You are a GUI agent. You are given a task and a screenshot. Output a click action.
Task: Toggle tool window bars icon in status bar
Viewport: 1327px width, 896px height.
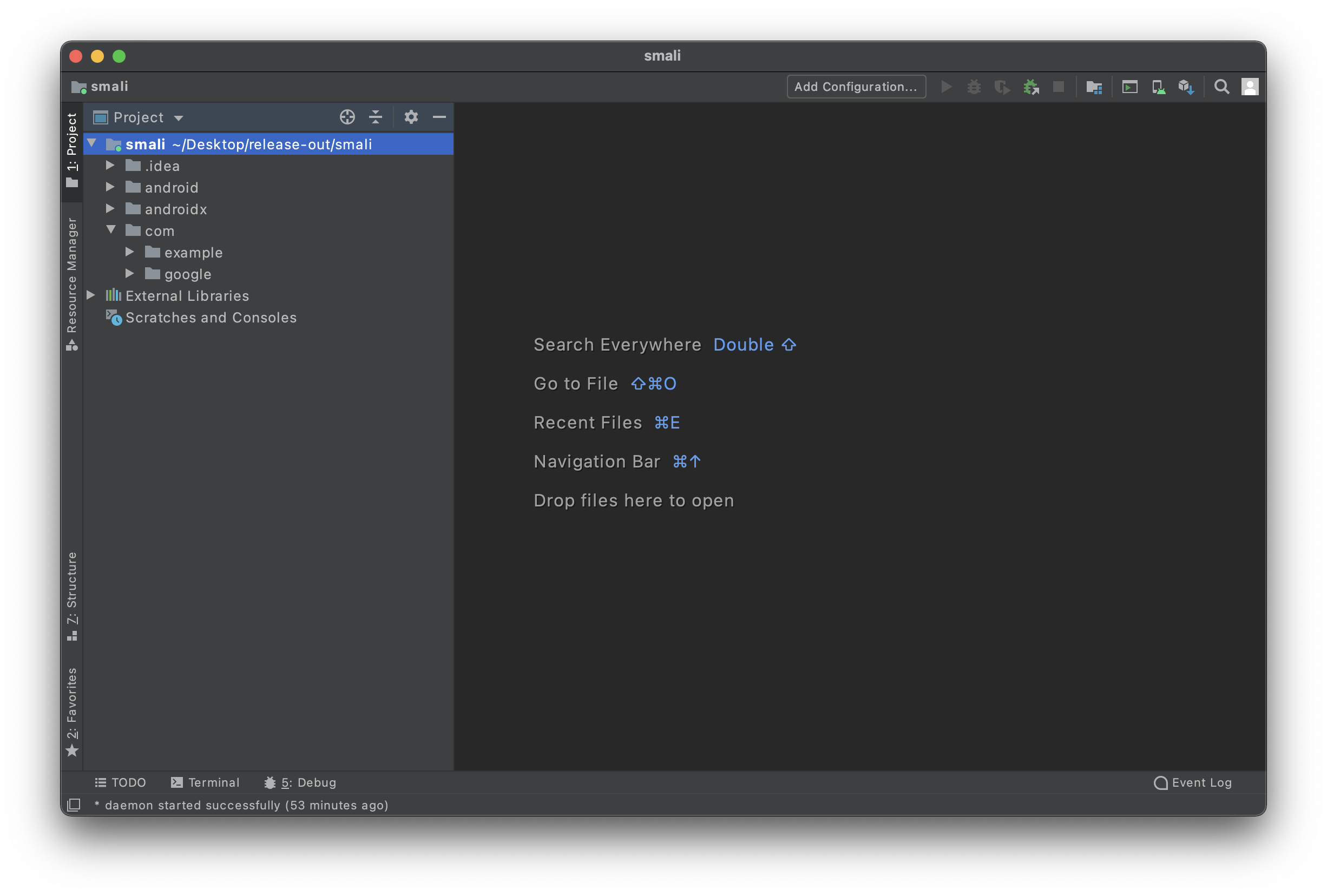[x=74, y=805]
